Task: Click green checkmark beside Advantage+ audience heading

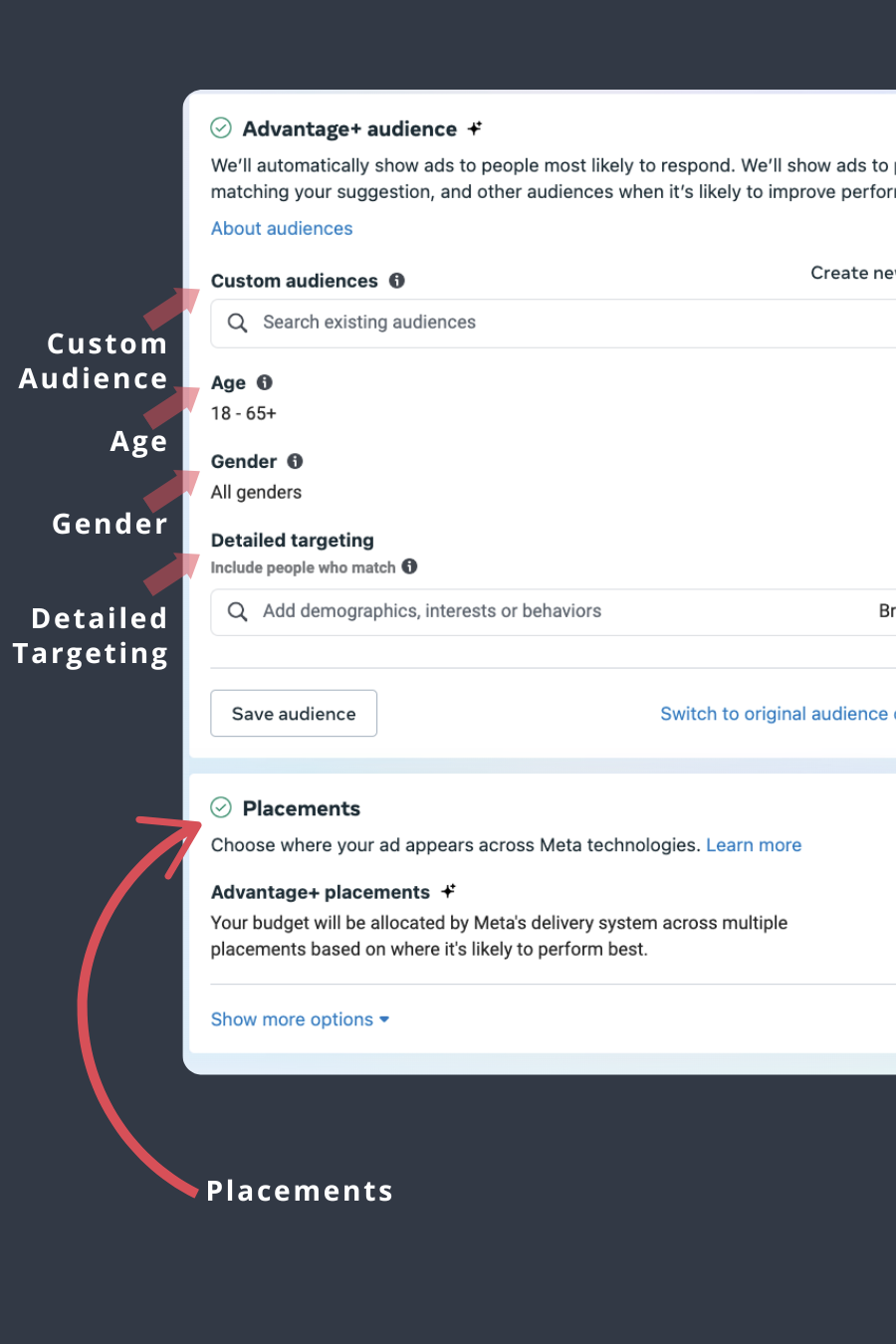Action: point(221,128)
